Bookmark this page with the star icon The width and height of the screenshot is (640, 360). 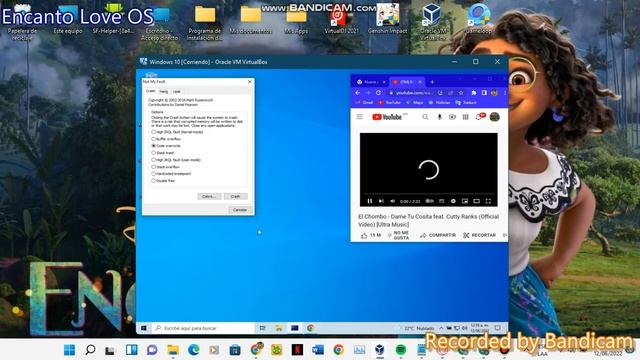461,93
